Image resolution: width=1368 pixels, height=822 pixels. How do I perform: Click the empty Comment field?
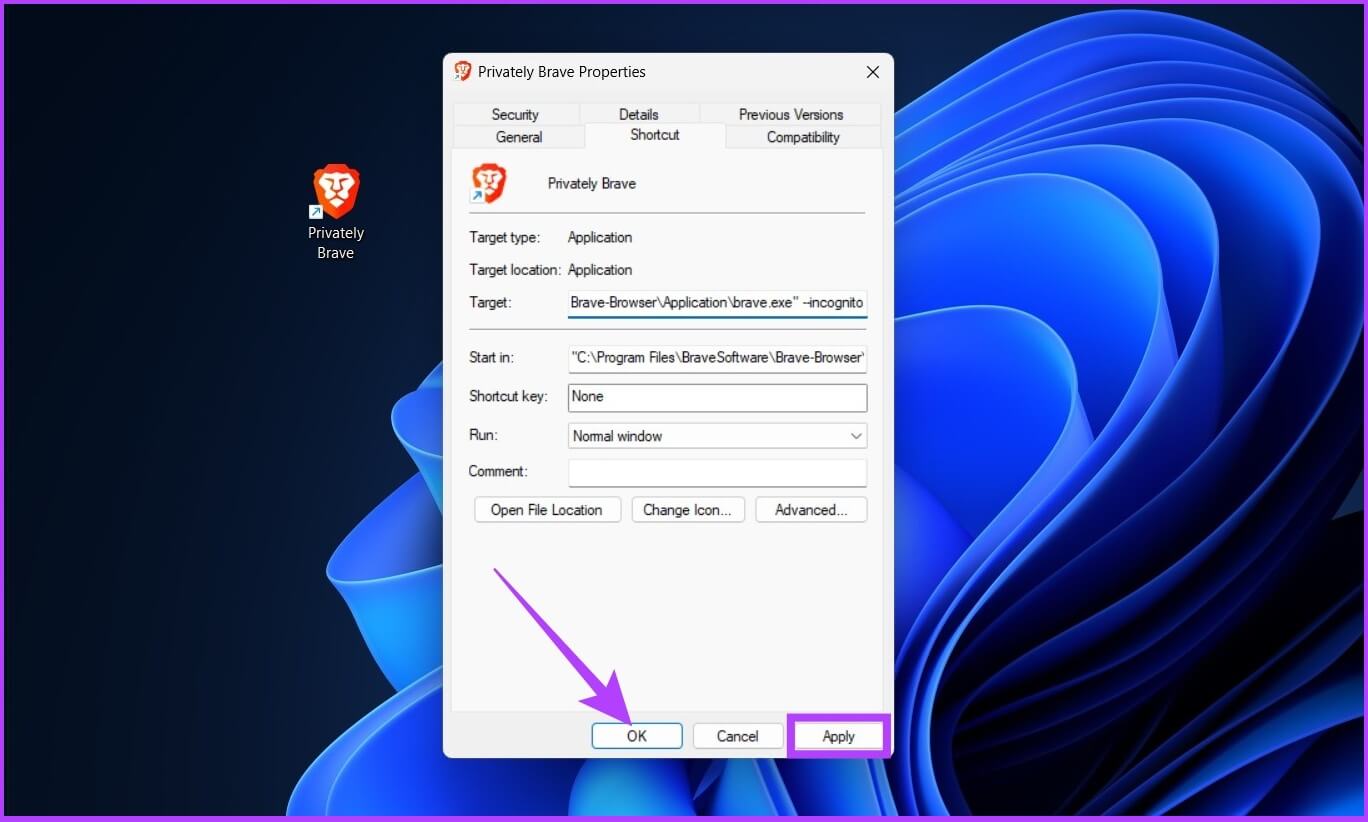(x=717, y=472)
